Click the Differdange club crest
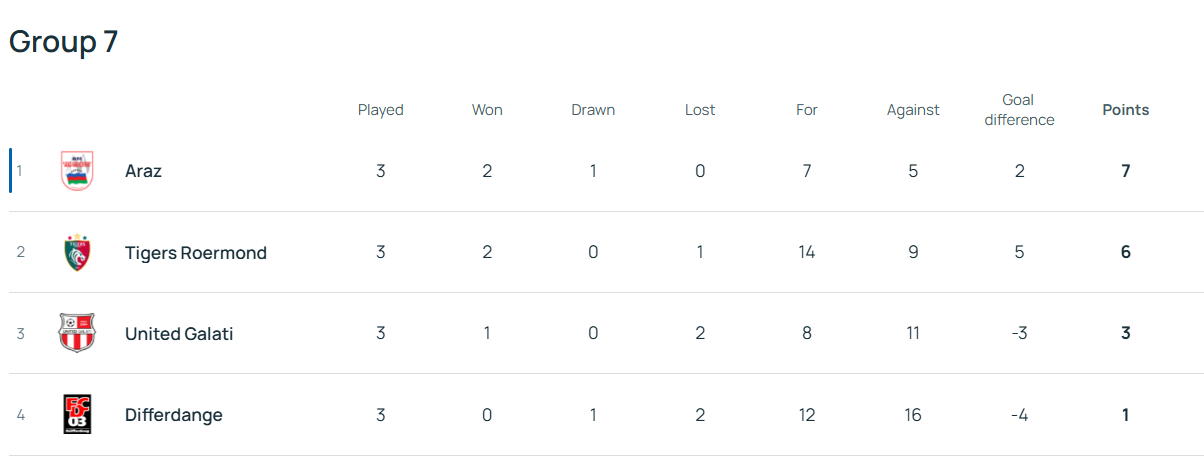 pyautogui.click(x=77, y=415)
